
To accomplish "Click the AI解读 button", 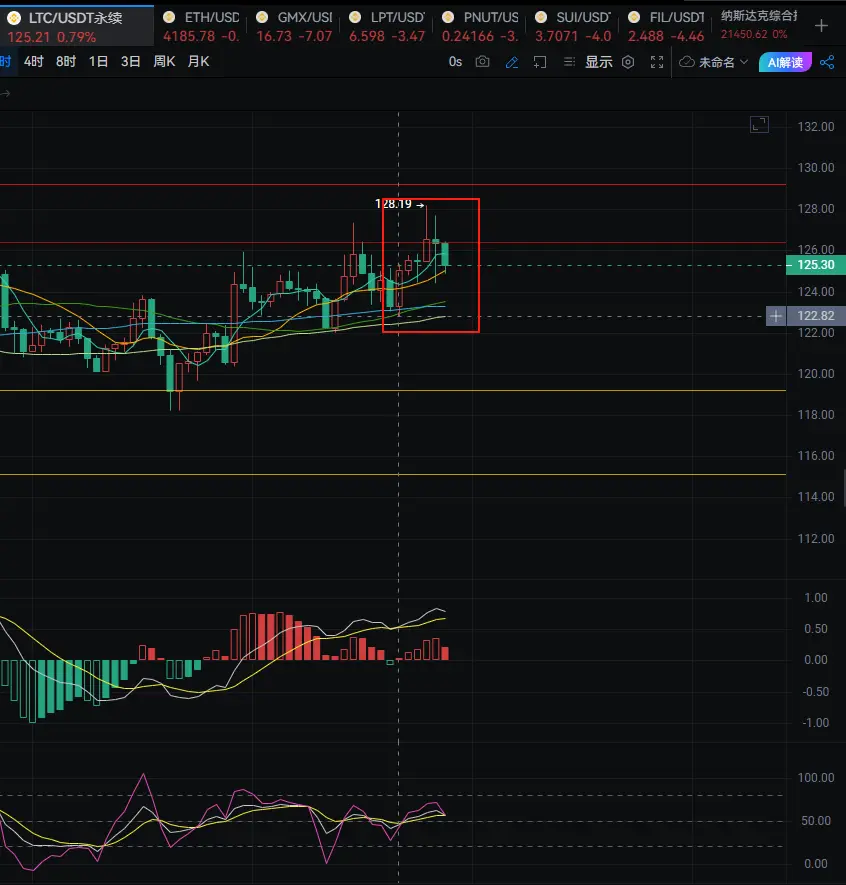I will point(786,62).
